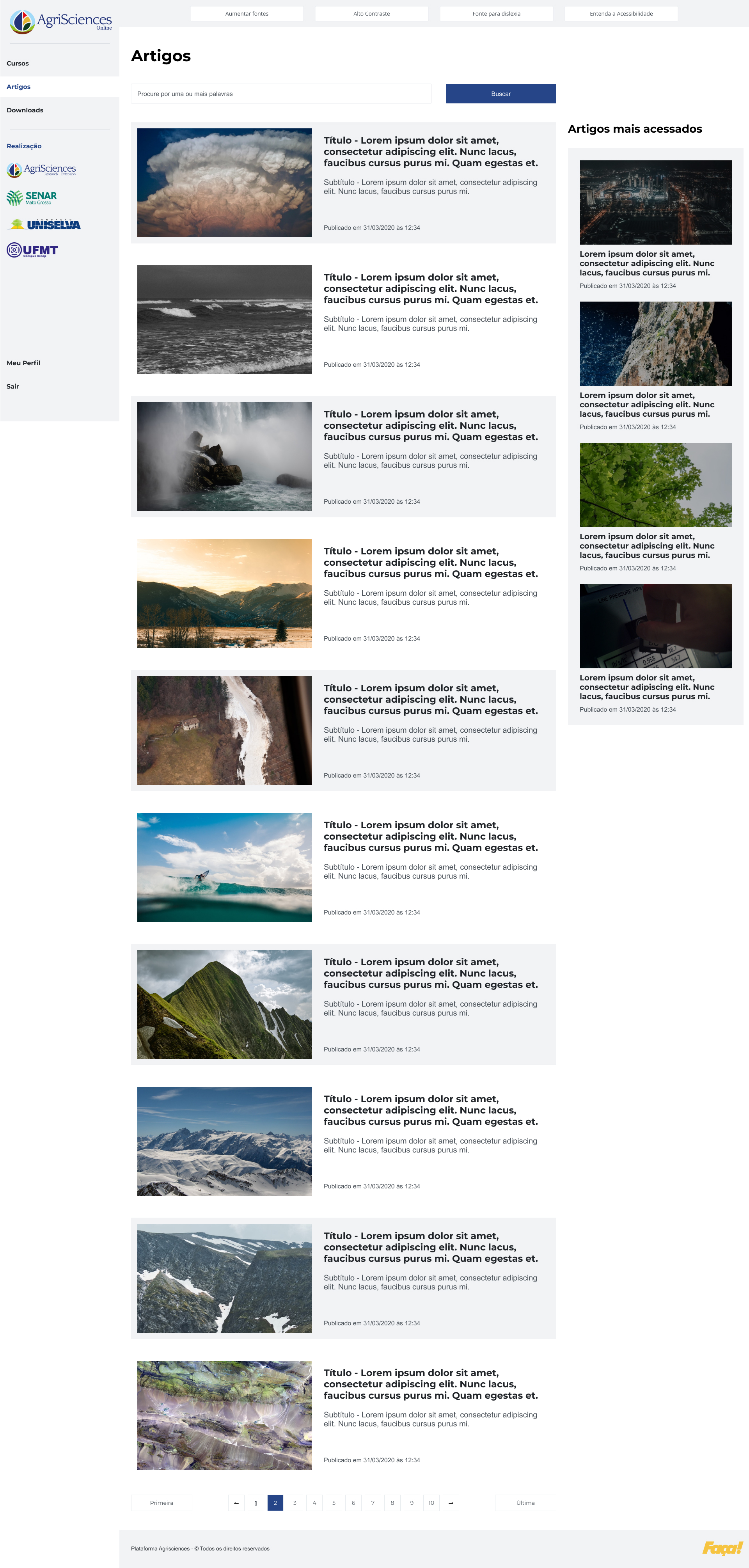Jump to the Última page

point(526,1502)
